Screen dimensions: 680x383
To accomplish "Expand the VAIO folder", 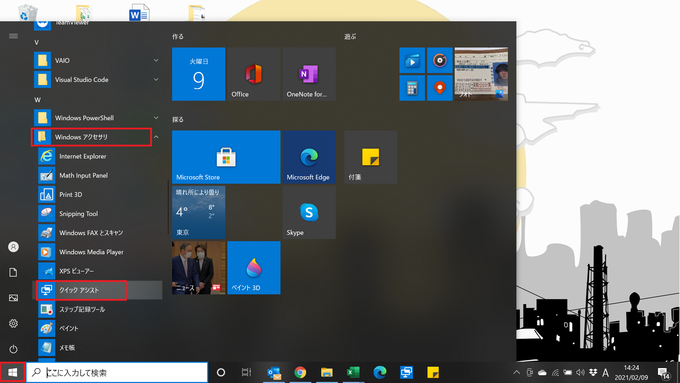I will pyautogui.click(x=98, y=60).
